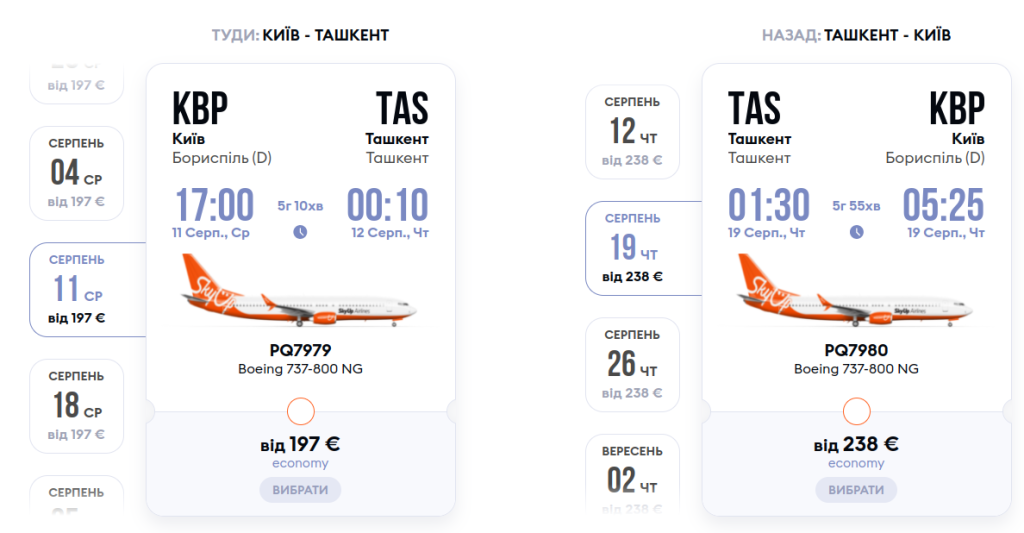This screenshot has width=1024, height=533.
Task: Click the PQ7980 flight number
Action: coord(856,350)
